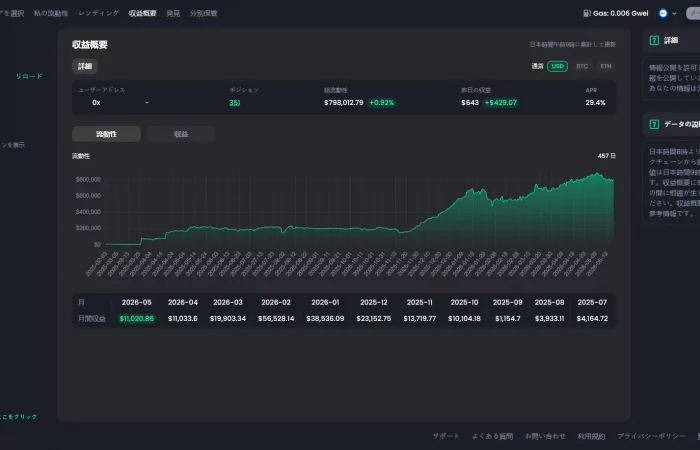Click the $3,933.11 monthly earnings cell

[550, 318]
